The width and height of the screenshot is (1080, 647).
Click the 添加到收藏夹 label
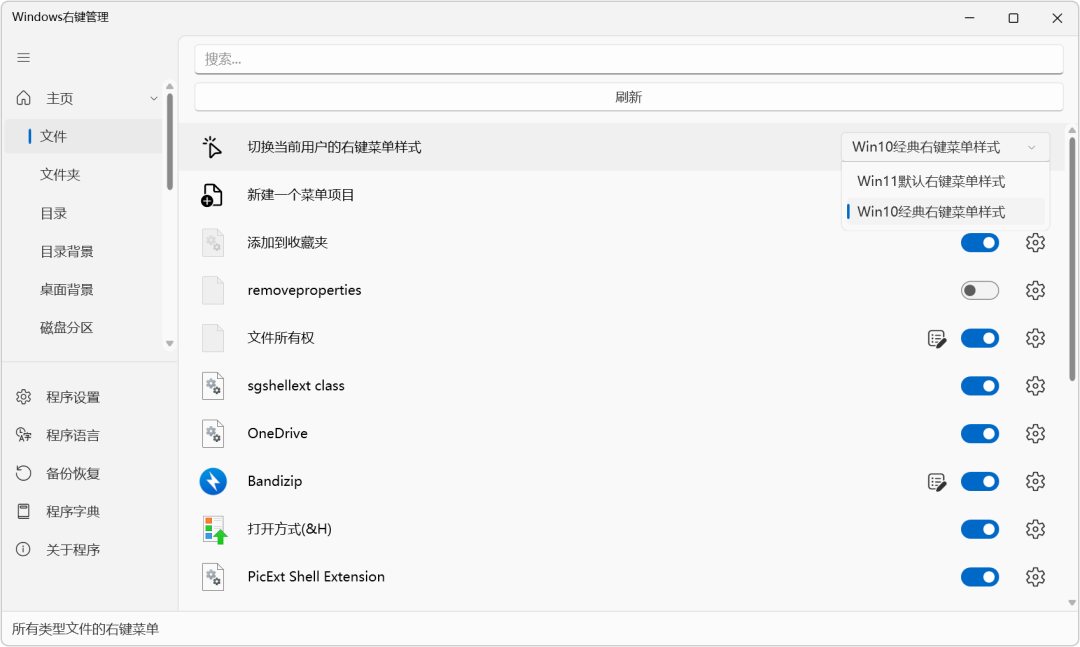pyautogui.click(x=287, y=243)
